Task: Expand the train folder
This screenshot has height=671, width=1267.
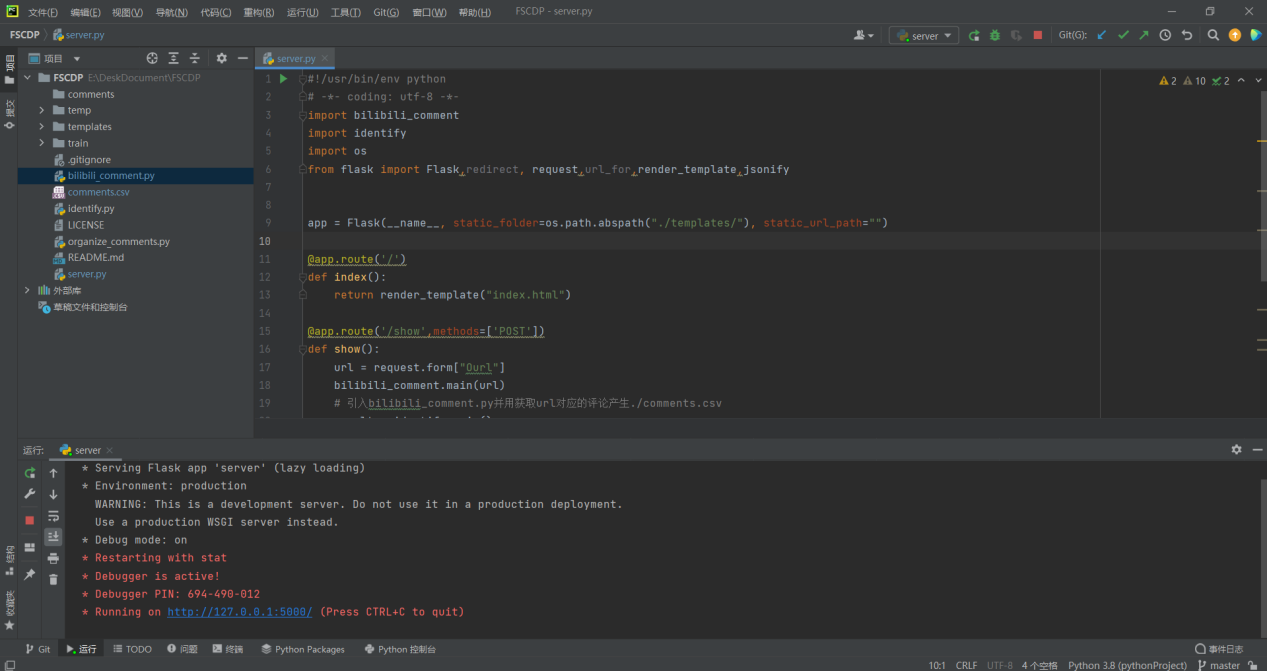Action: click(42, 143)
